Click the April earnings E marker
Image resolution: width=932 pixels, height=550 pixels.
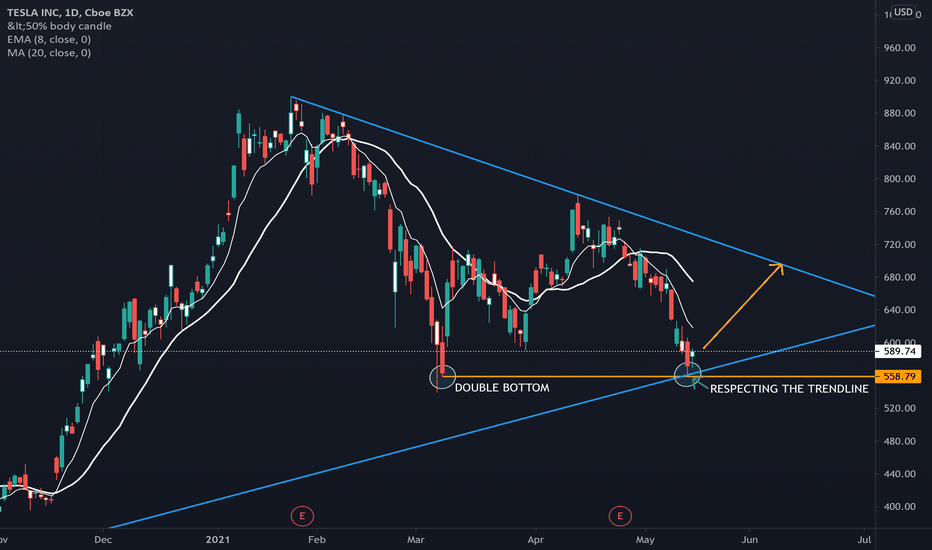click(x=620, y=516)
